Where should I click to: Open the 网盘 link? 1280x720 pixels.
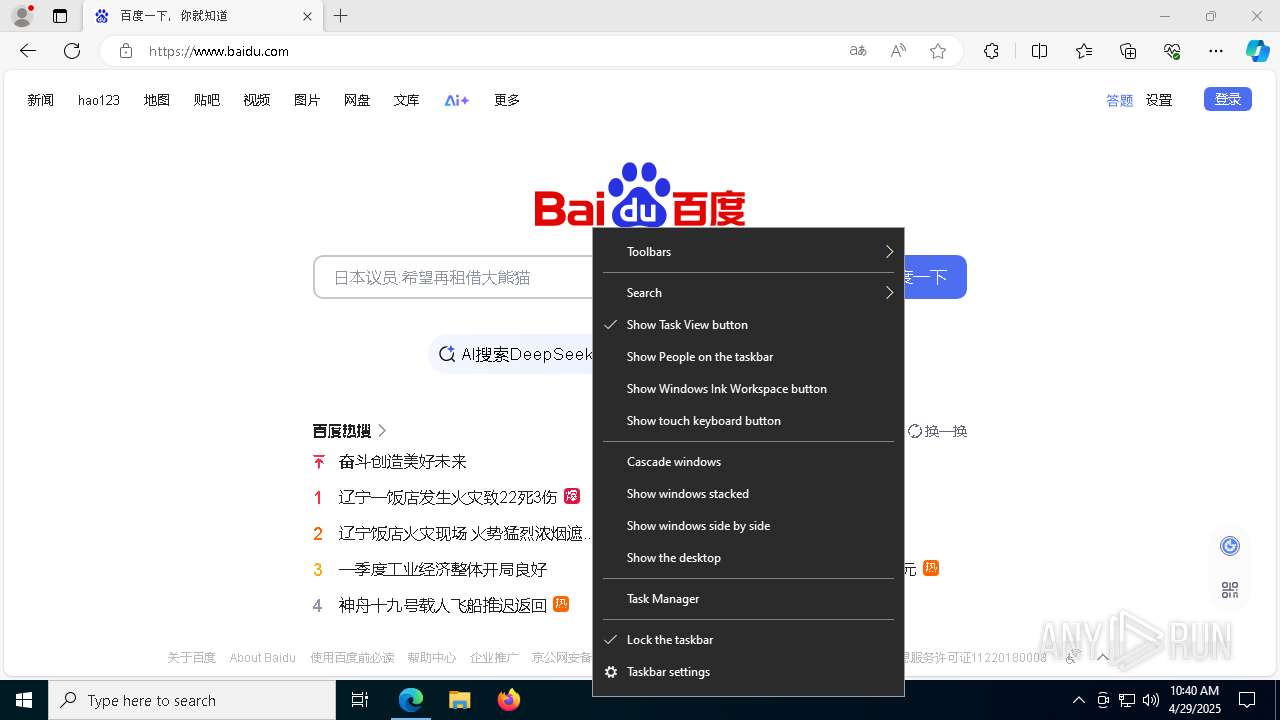click(x=357, y=100)
